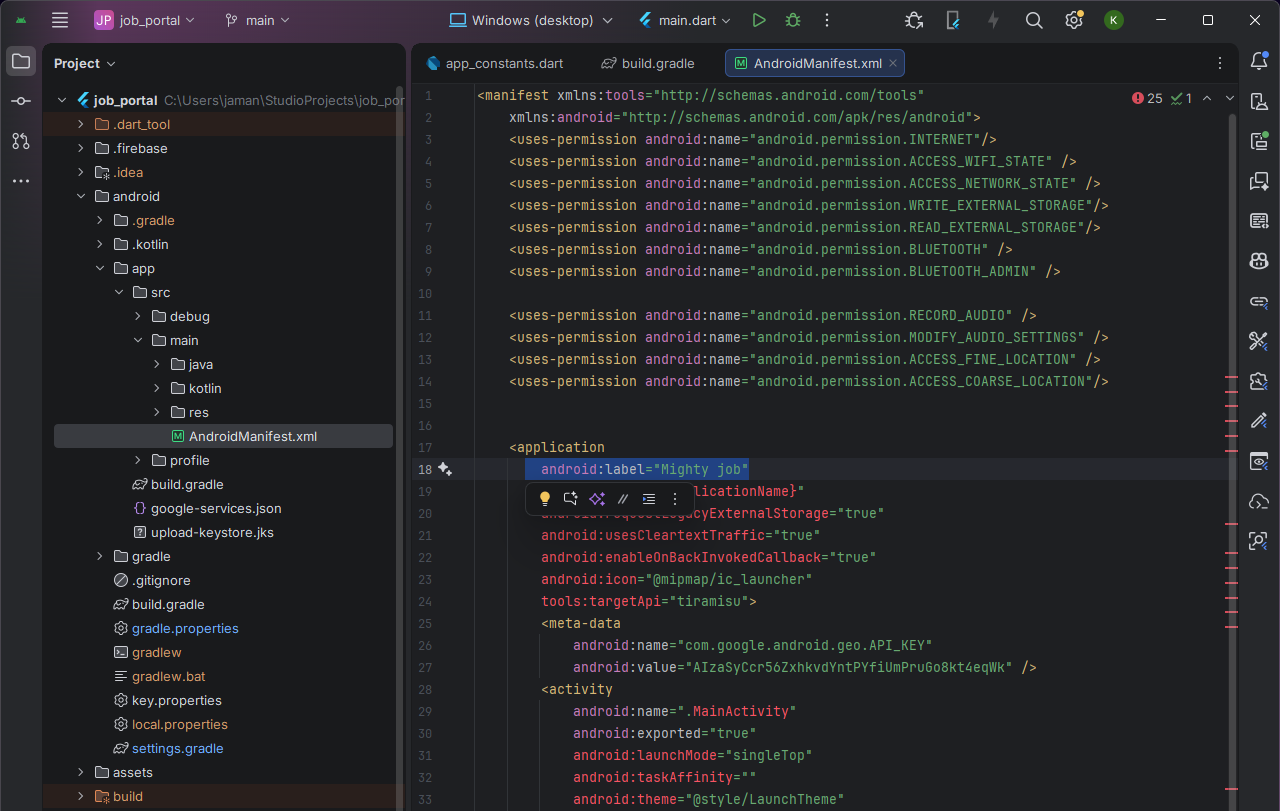
Task: Select key.properties file
Action: (167, 700)
